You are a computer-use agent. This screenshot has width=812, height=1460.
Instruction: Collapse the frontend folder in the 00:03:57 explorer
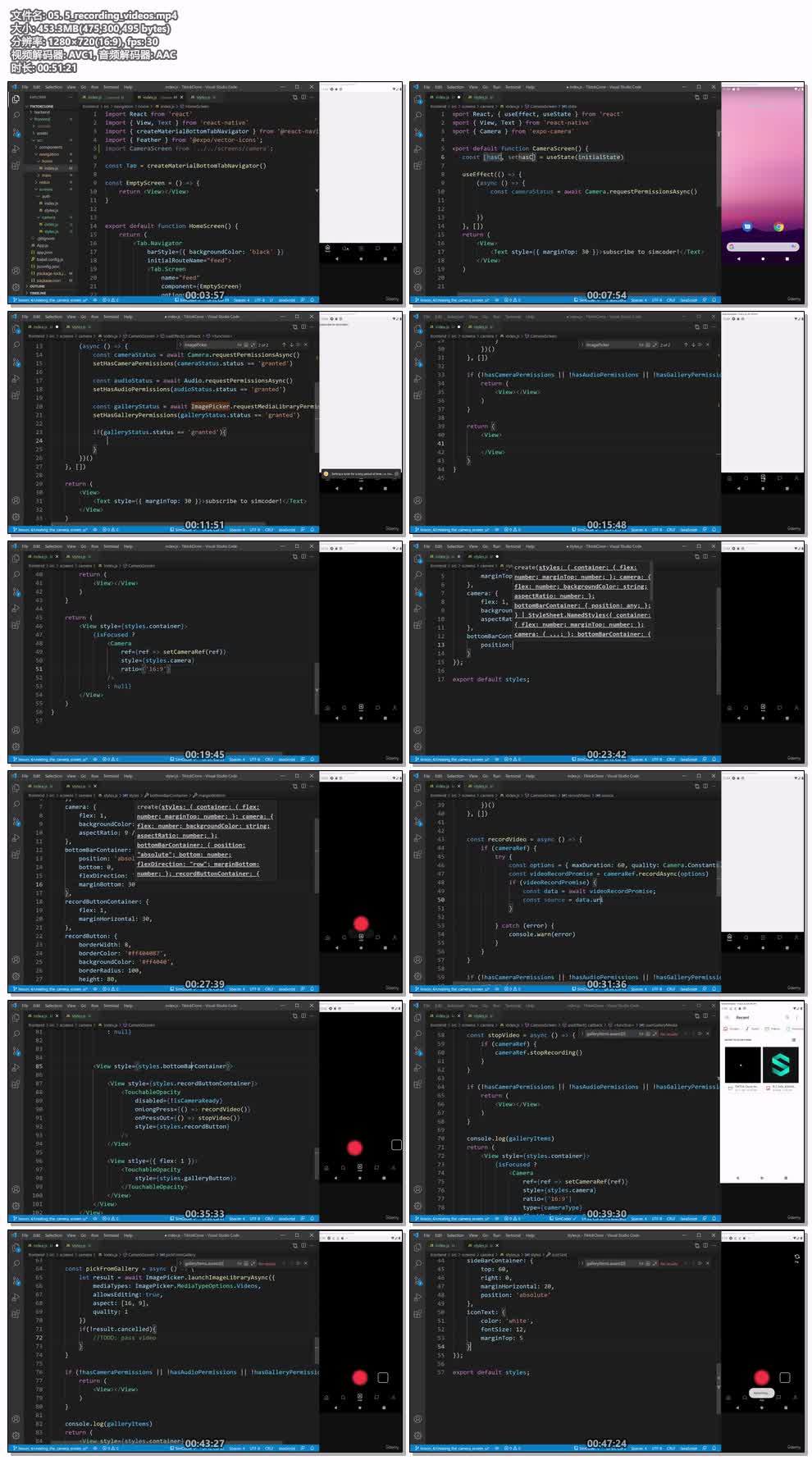click(41, 120)
